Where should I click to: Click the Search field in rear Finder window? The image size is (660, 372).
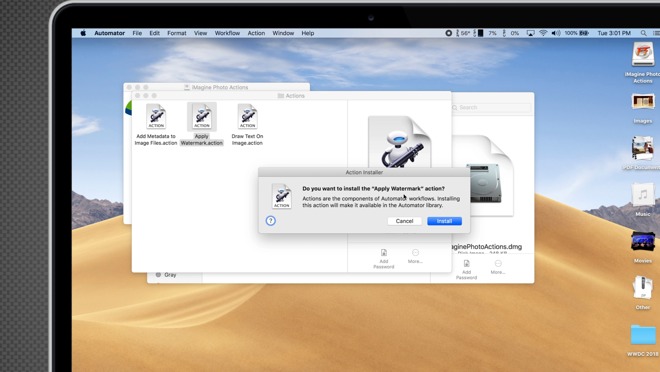(x=491, y=108)
